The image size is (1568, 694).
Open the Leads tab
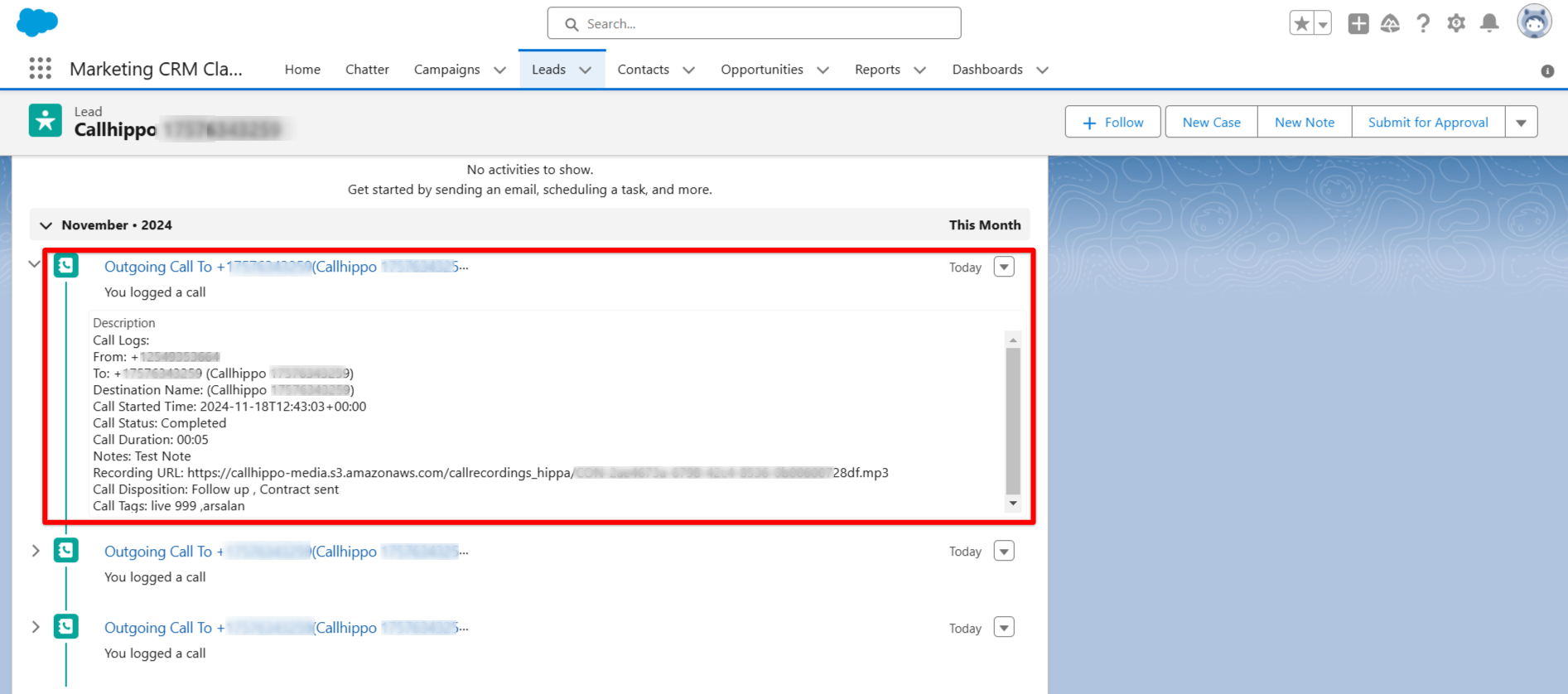click(548, 70)
